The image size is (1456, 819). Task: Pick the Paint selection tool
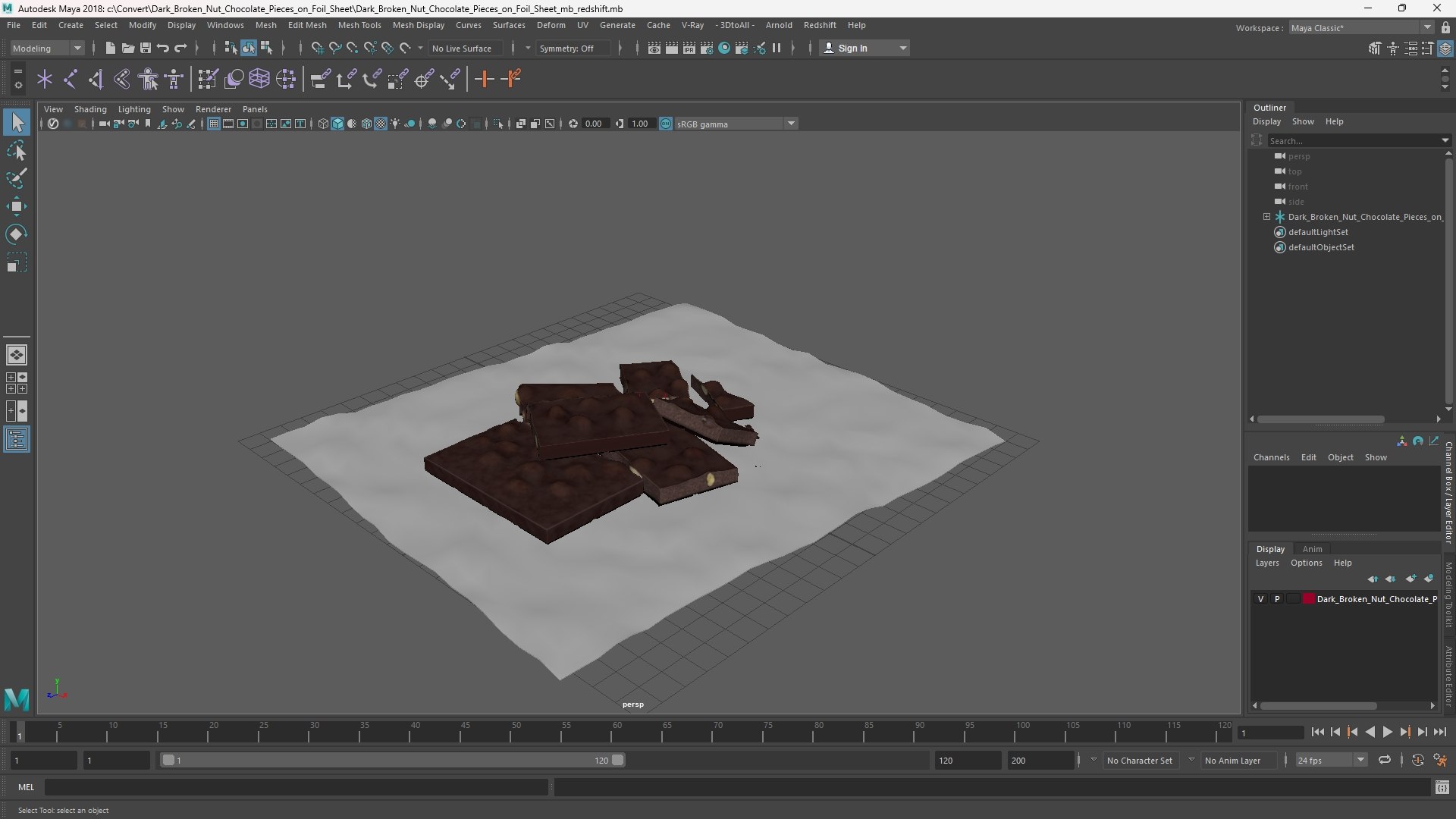pos(16,179)
